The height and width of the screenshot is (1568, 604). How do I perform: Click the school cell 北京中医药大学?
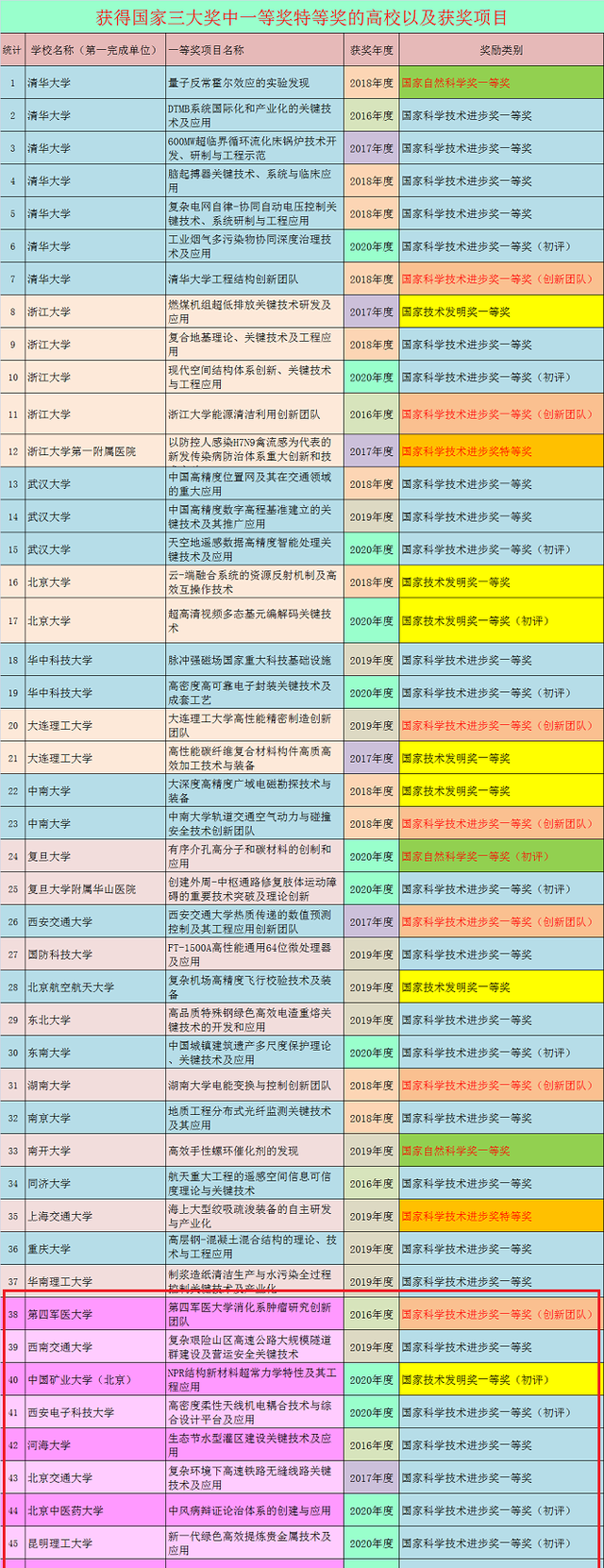(x=94, y=1510)
